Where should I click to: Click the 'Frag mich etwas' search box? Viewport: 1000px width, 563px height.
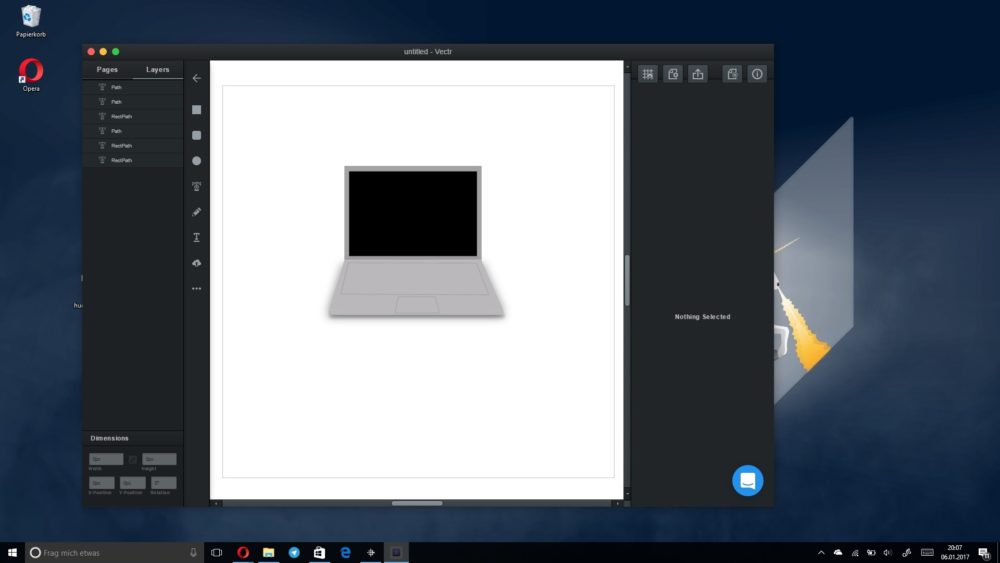[114, 552]
